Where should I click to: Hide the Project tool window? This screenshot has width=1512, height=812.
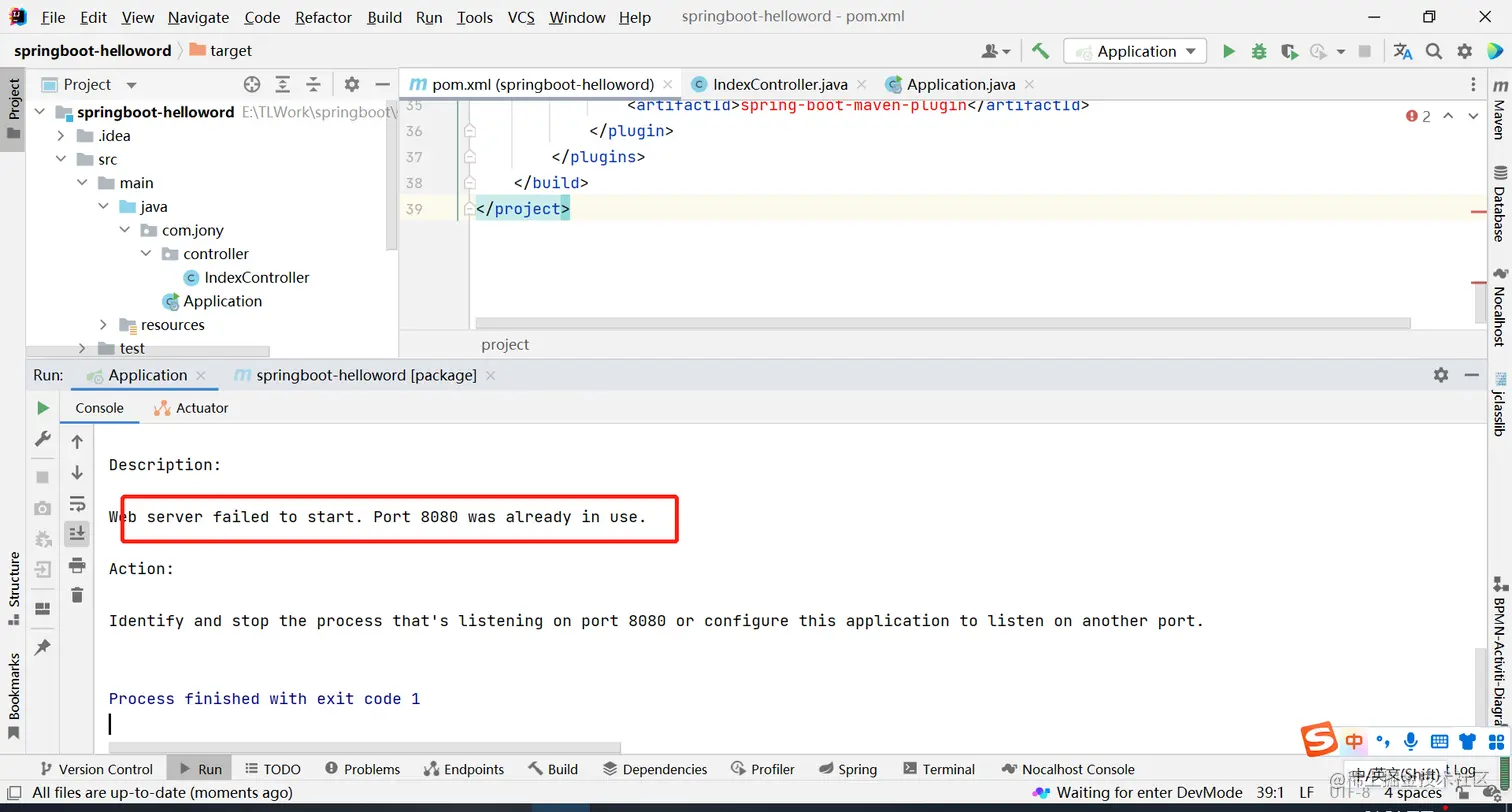point(382,85)
